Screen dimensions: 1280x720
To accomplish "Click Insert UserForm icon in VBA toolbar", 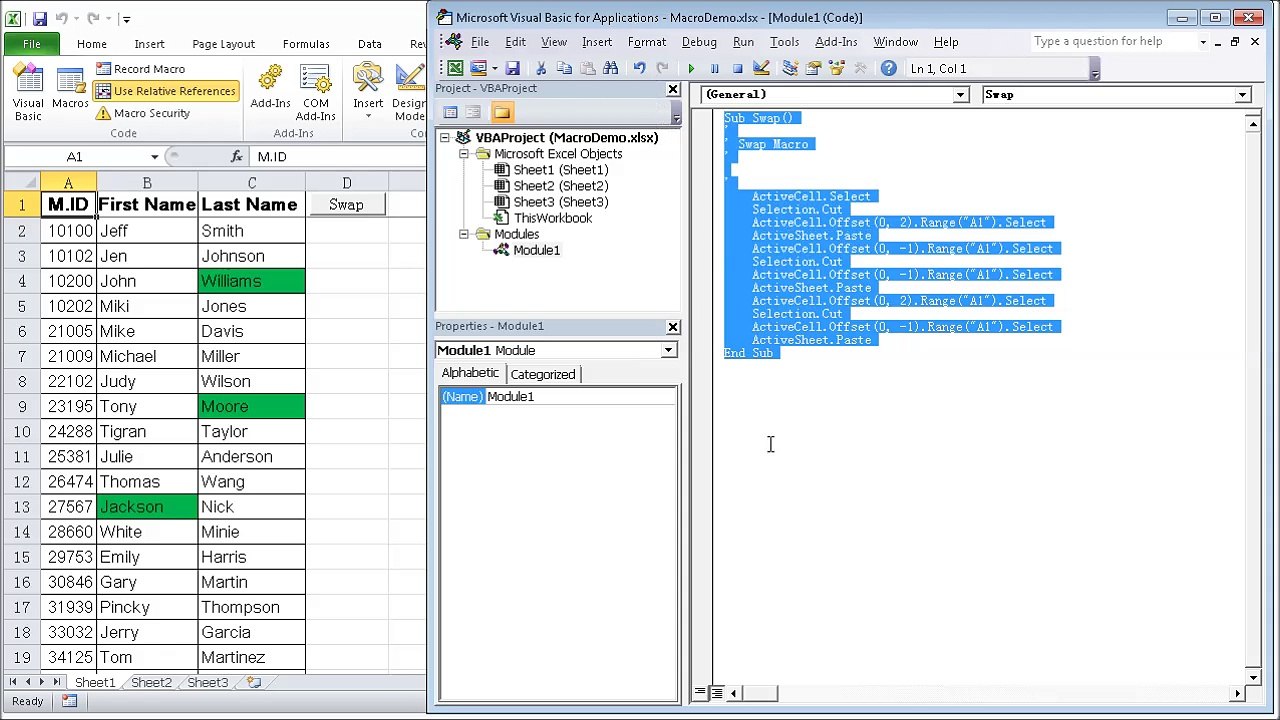I will [x=478, y=69].
